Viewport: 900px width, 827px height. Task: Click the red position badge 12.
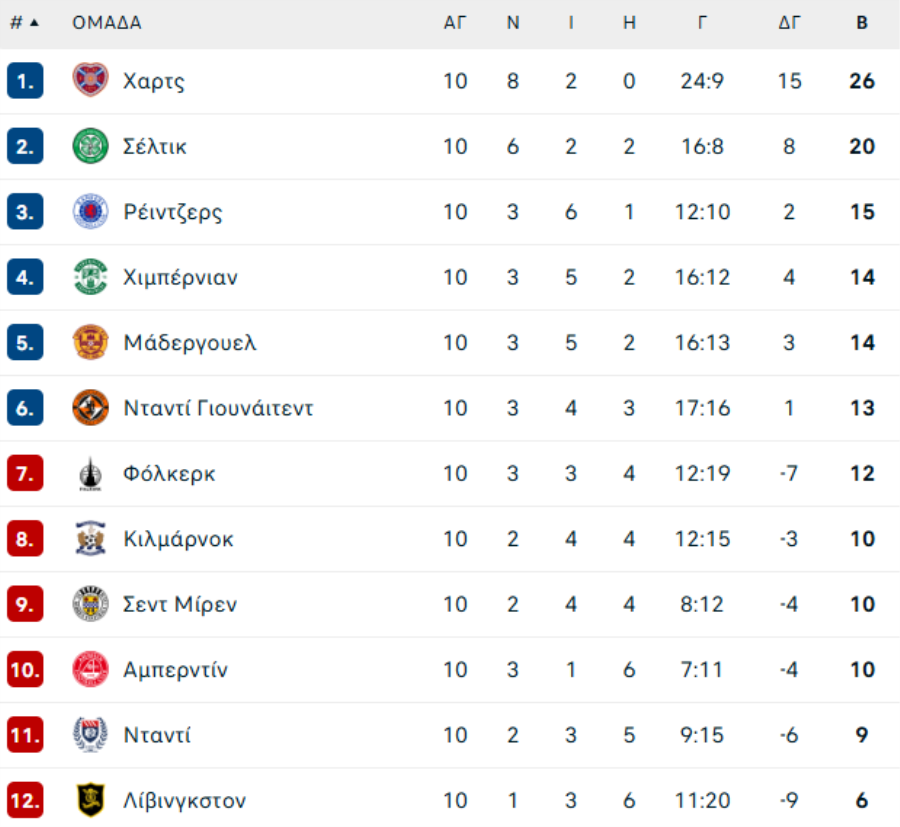pos(24,800)
